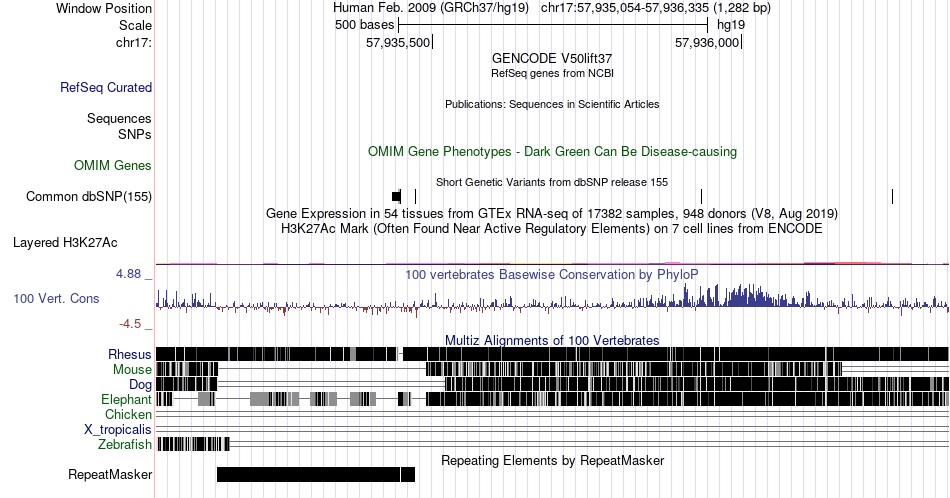Click the Rhesus alignment row label

coord(130,354)
